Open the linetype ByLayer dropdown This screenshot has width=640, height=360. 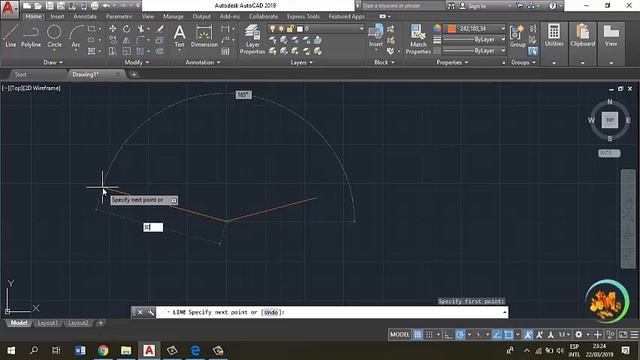pyautogui.click(x=475, y=51)
